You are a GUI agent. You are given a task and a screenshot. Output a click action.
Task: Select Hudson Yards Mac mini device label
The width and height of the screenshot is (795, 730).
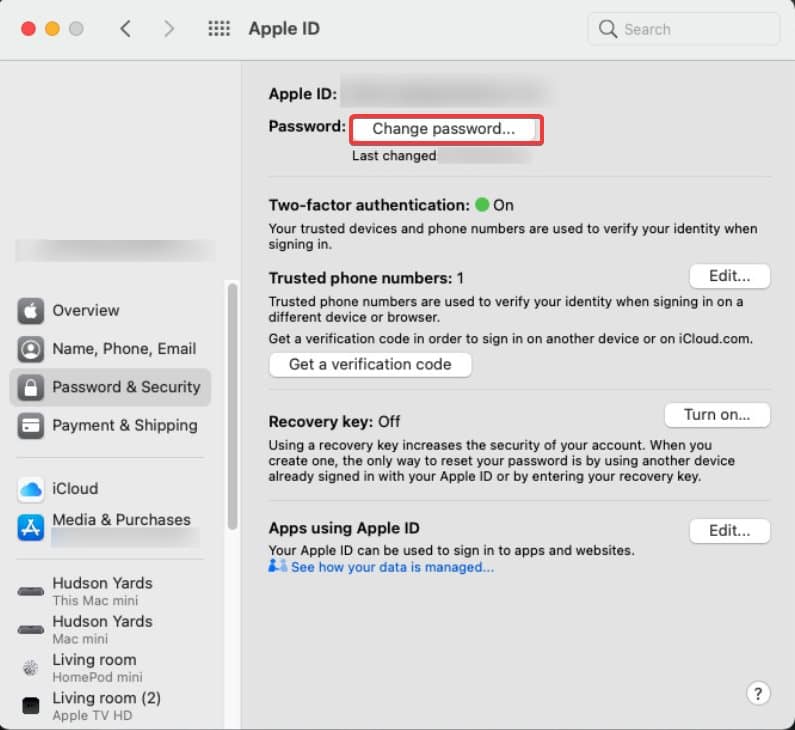pos(102,630)
